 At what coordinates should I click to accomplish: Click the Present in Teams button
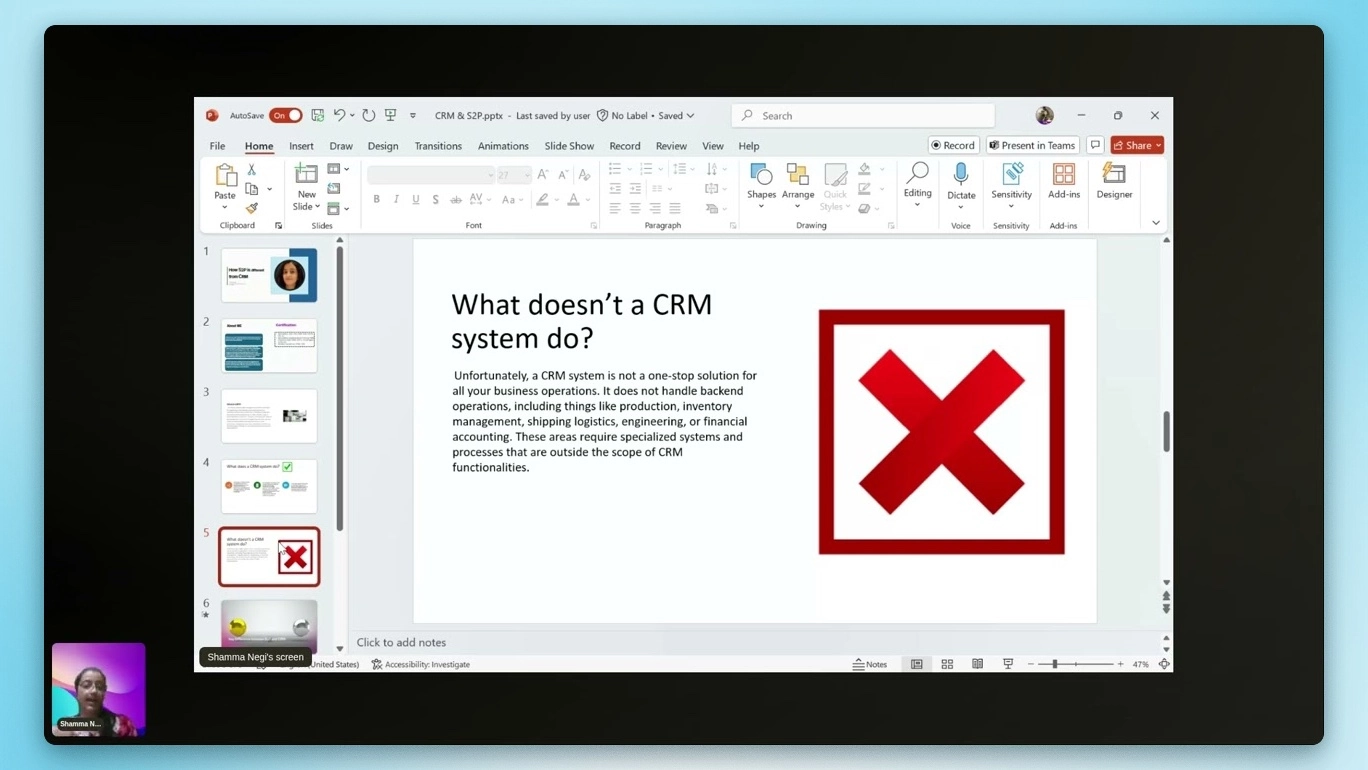coord(1032,145)
